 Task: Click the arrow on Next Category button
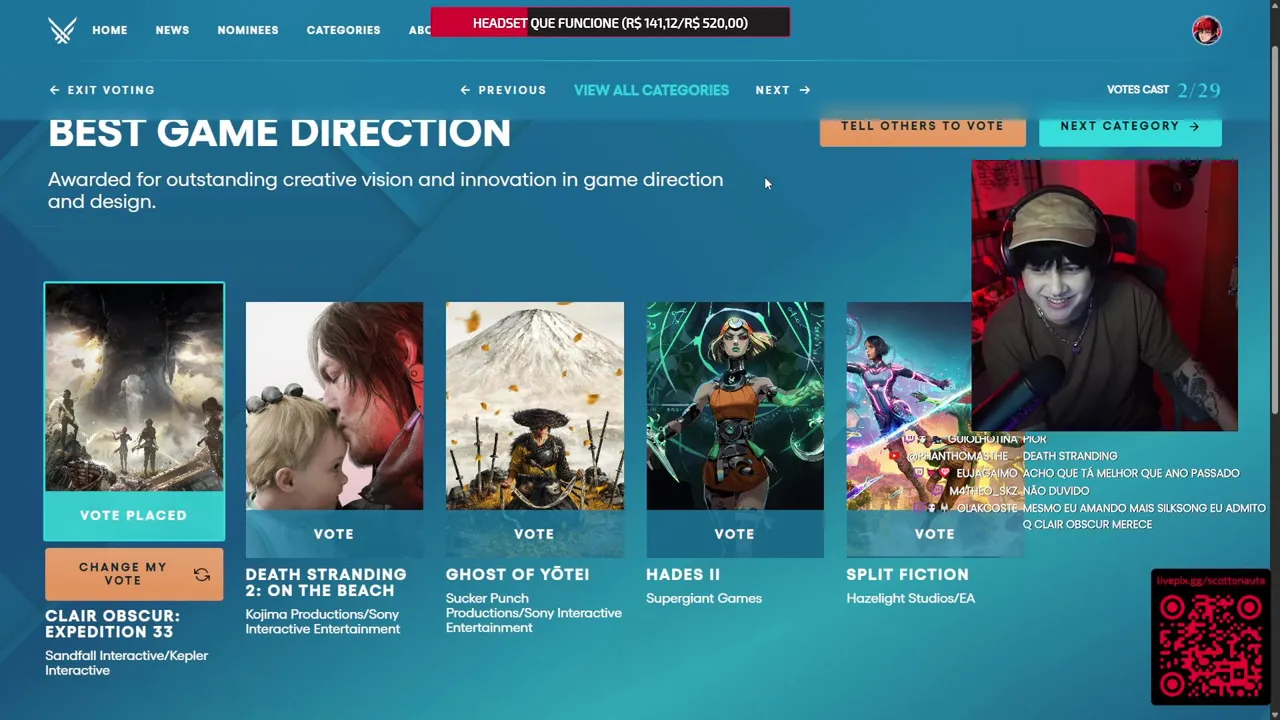1194,126
